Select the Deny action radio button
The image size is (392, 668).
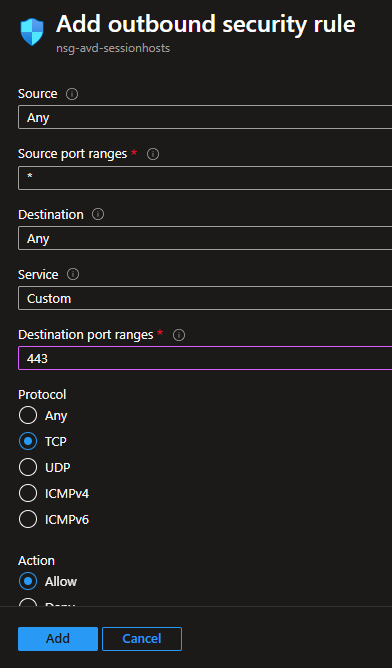(28, 602)
